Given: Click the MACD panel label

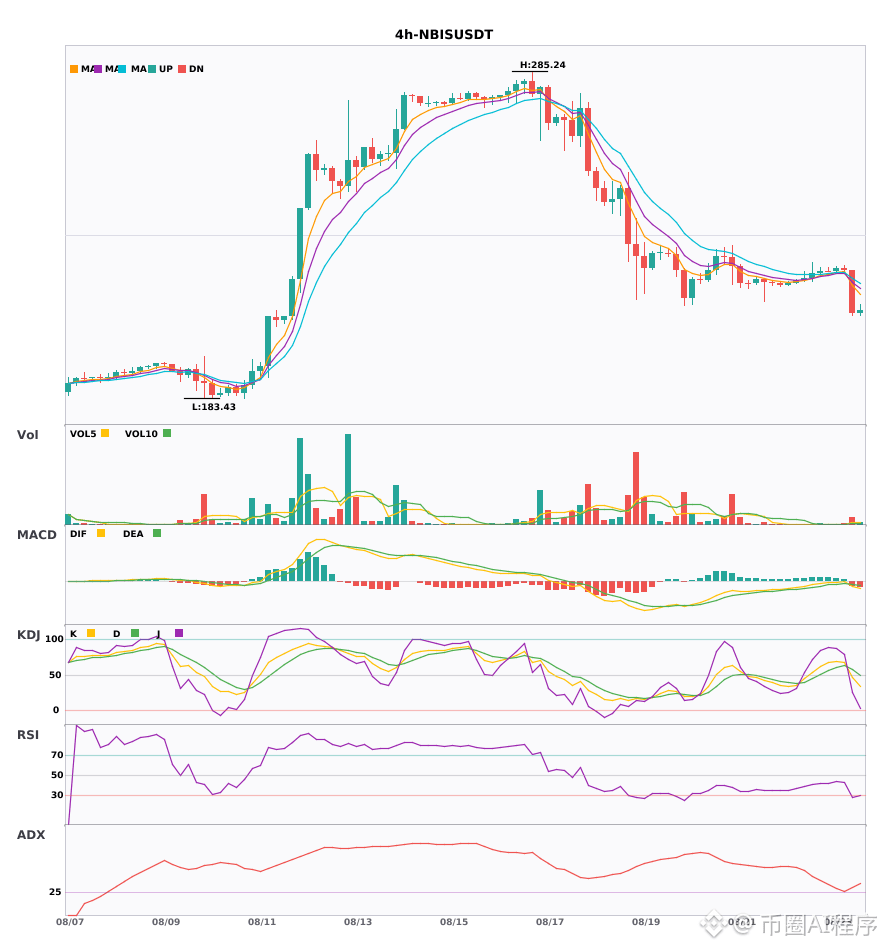Looking at the screenshot, I should tap(36, 535).
